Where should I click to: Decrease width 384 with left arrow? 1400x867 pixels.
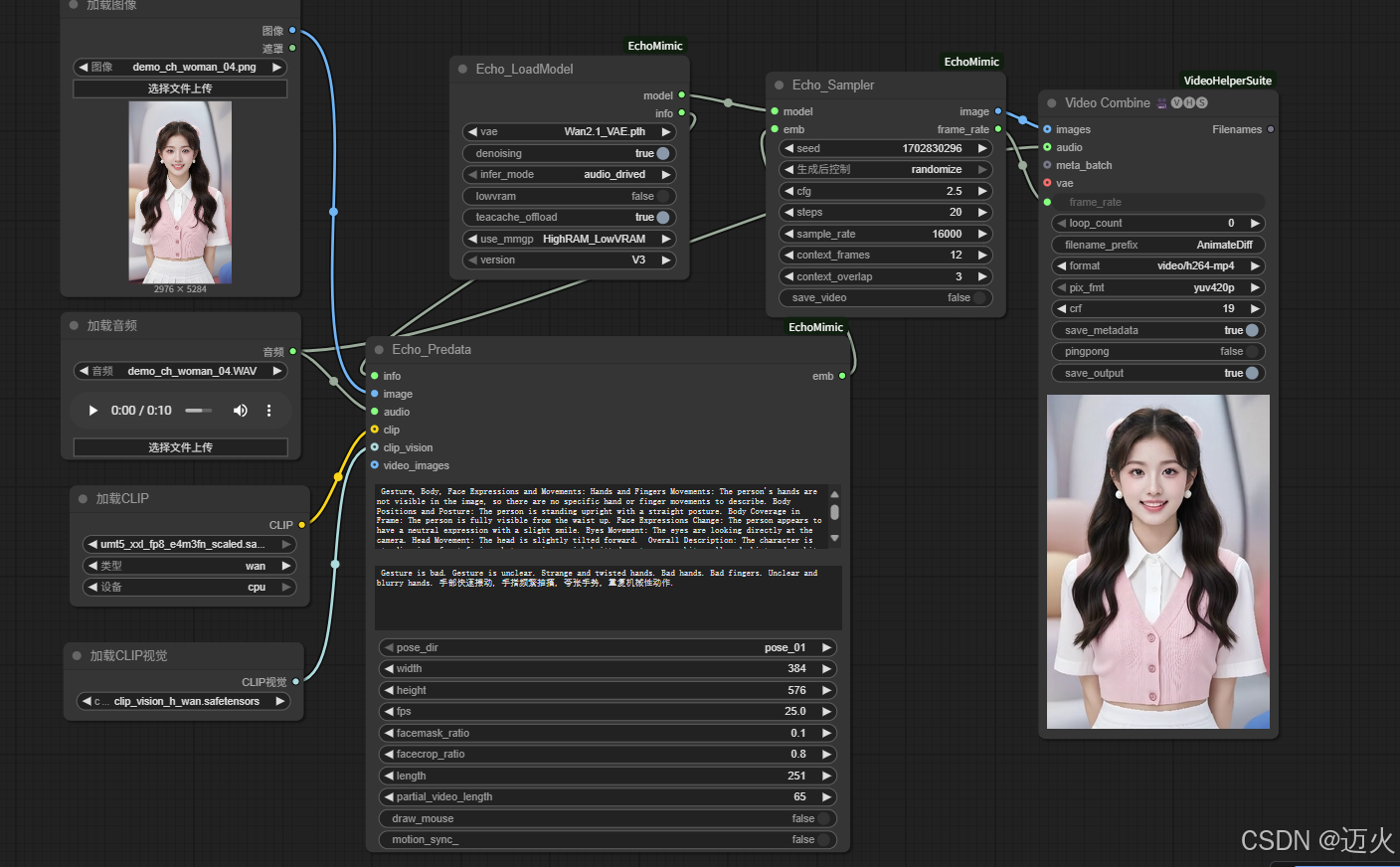pyautogui.click(x=389, y=669)
